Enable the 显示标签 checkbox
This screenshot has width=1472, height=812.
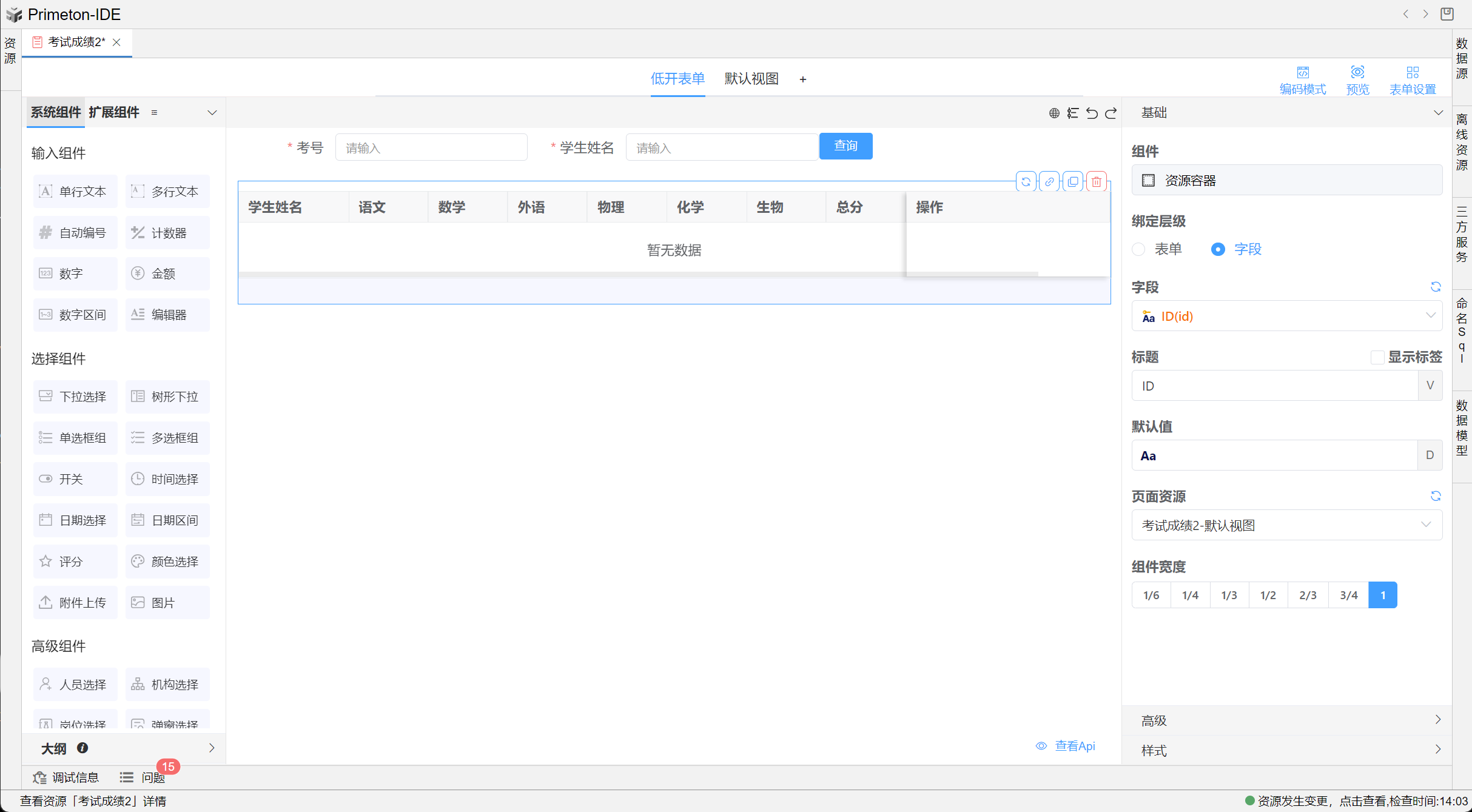coord(1377,357)
